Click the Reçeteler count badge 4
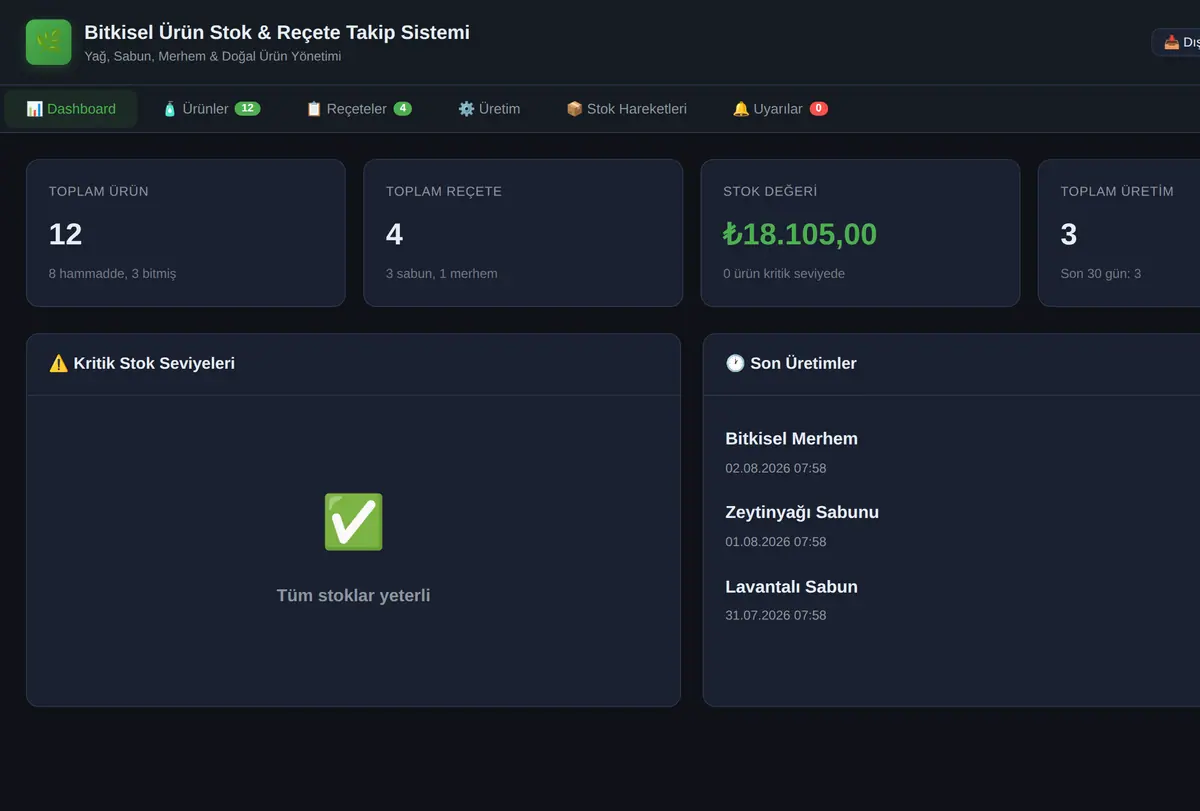The height and width of the screenshot is (811, 1200). coord(402,109)
